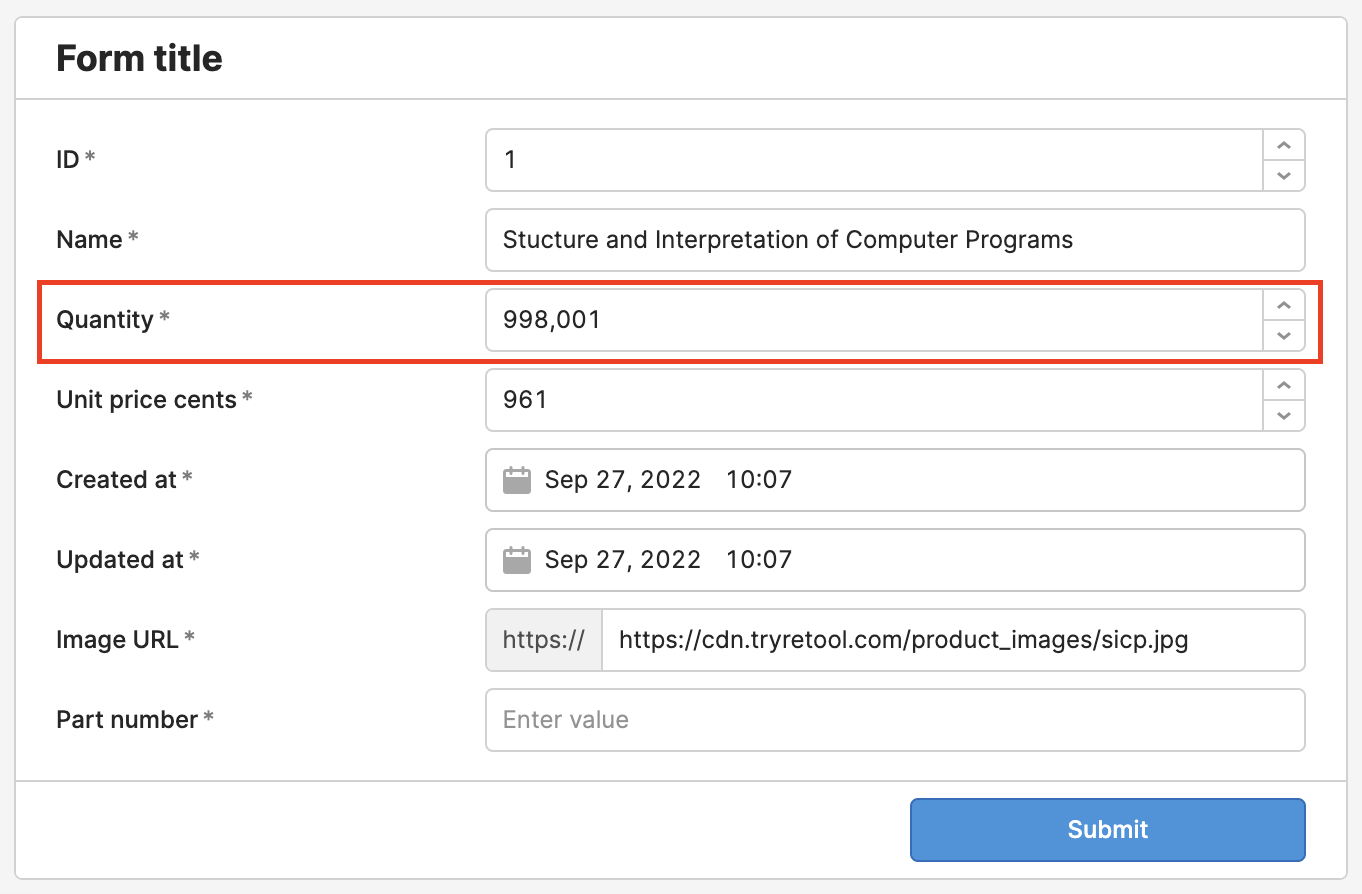This screenshot has height=894, width=1362.
Task: Increase Quantity using the up stepper
Action: [1284, 305]
